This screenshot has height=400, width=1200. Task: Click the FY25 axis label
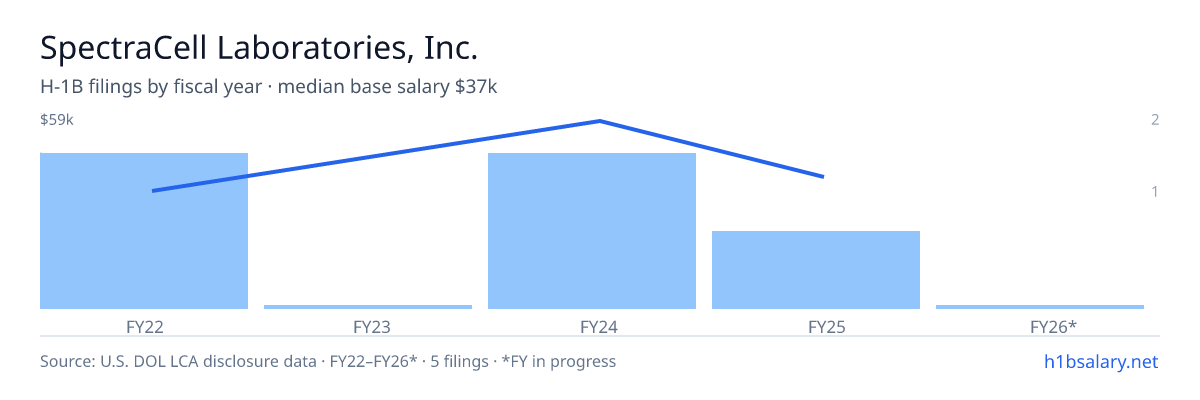pos(816,326)
